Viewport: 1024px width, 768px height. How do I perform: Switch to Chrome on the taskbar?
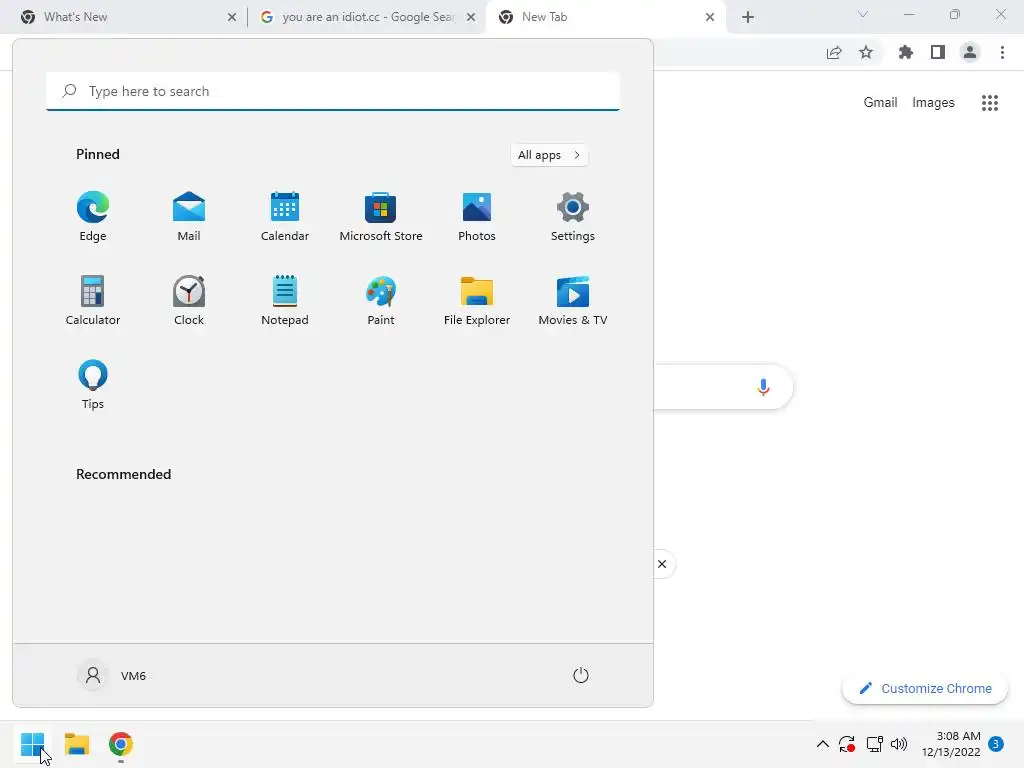coord(121,744)
